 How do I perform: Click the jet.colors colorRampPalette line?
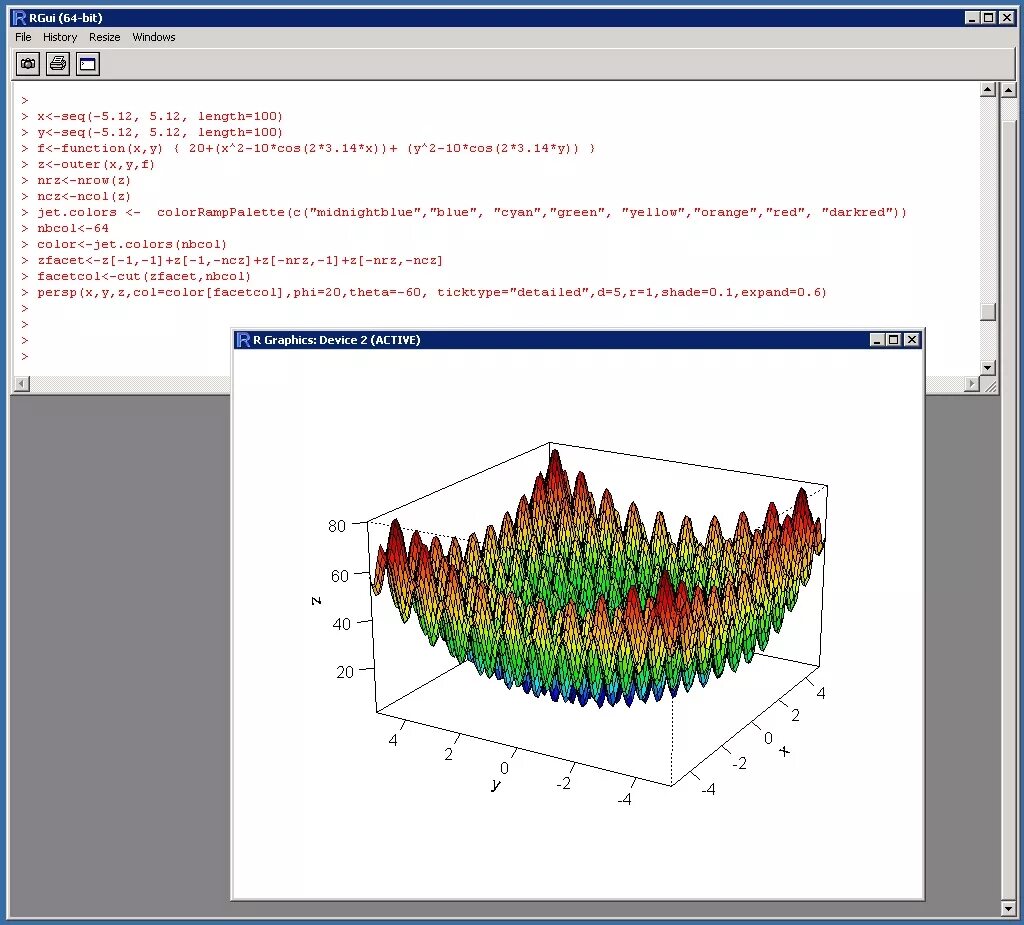pos(472,212)
